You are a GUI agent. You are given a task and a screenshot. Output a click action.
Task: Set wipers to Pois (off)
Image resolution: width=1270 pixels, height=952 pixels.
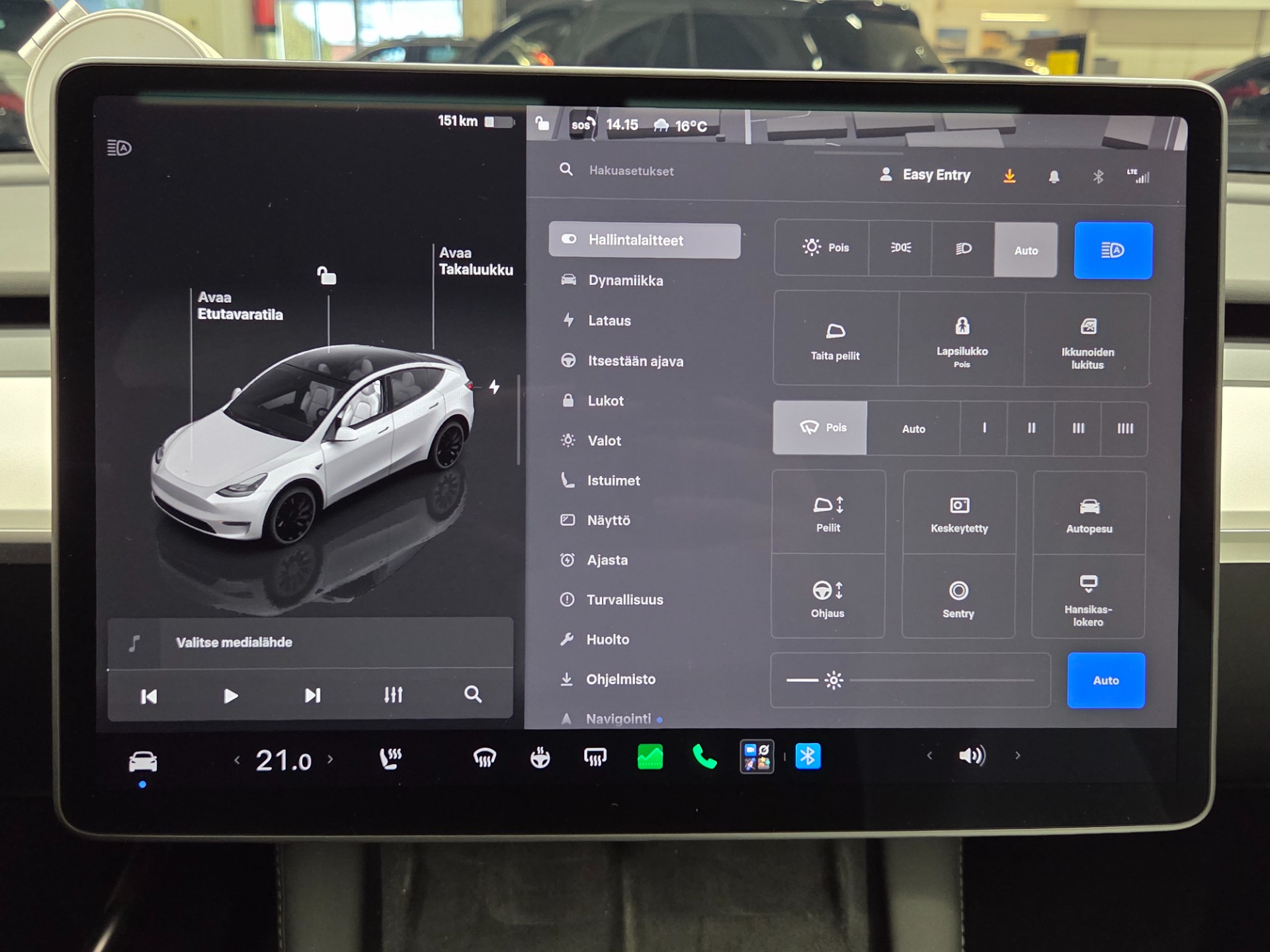[x=820, y=428]
